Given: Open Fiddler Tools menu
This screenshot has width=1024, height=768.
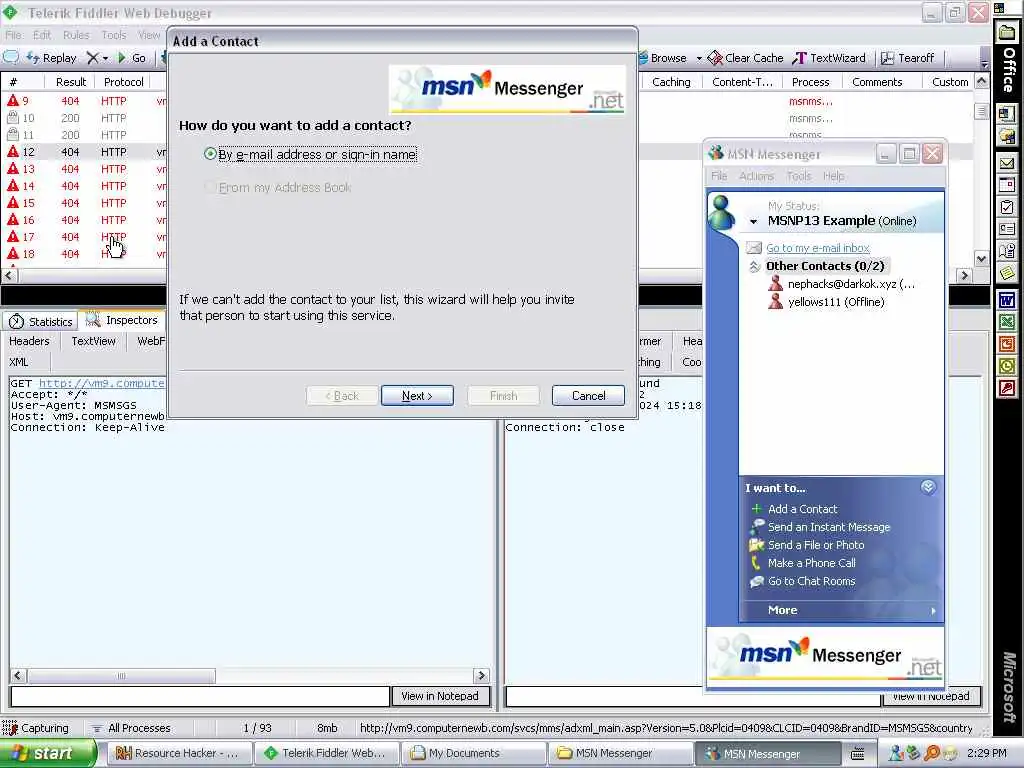Looking at the screenshot, I should (113, 35).
